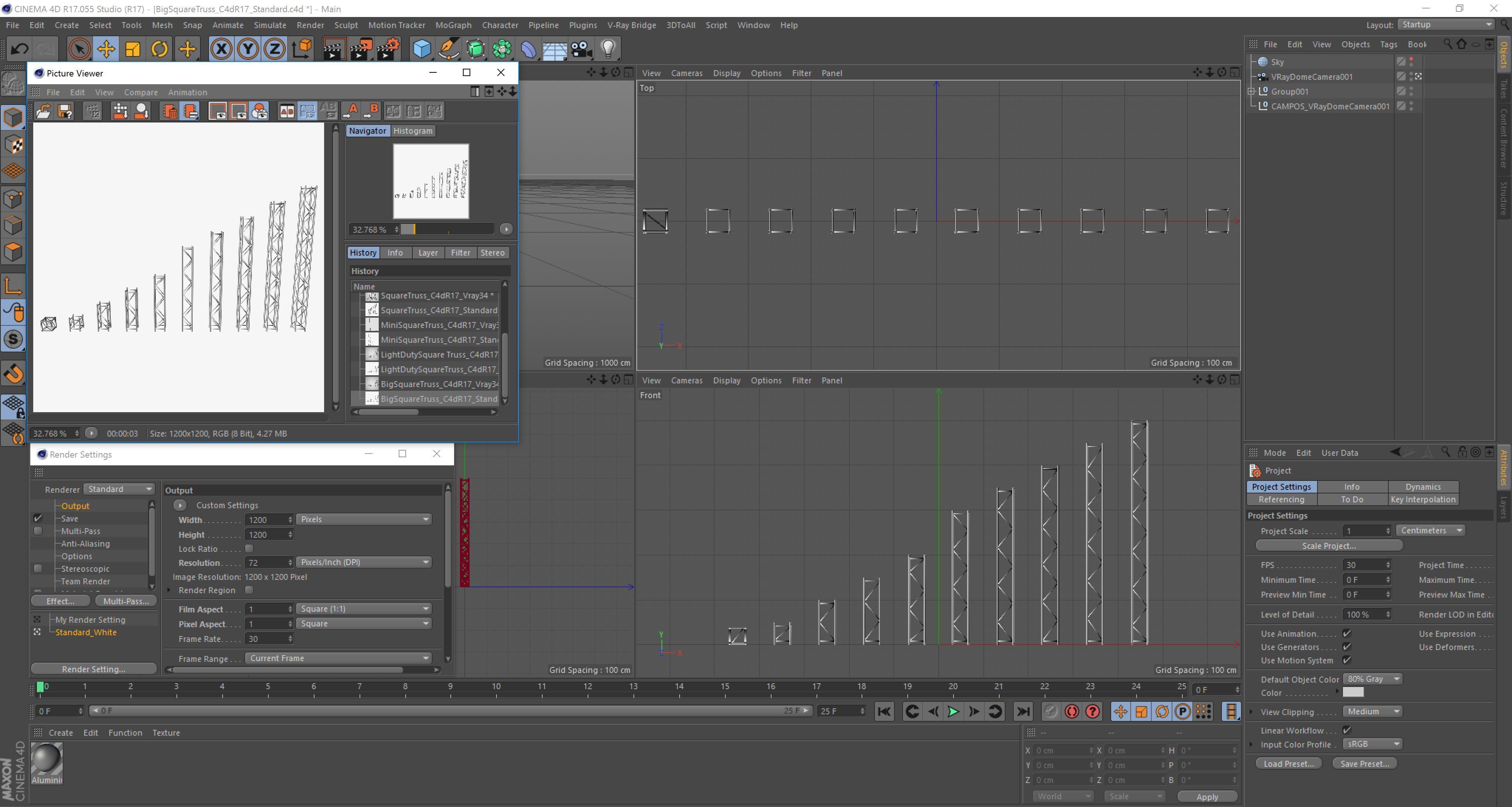1512x807 pixels.
Task: Switch to the Histogram tab
Action: (413, 131)
